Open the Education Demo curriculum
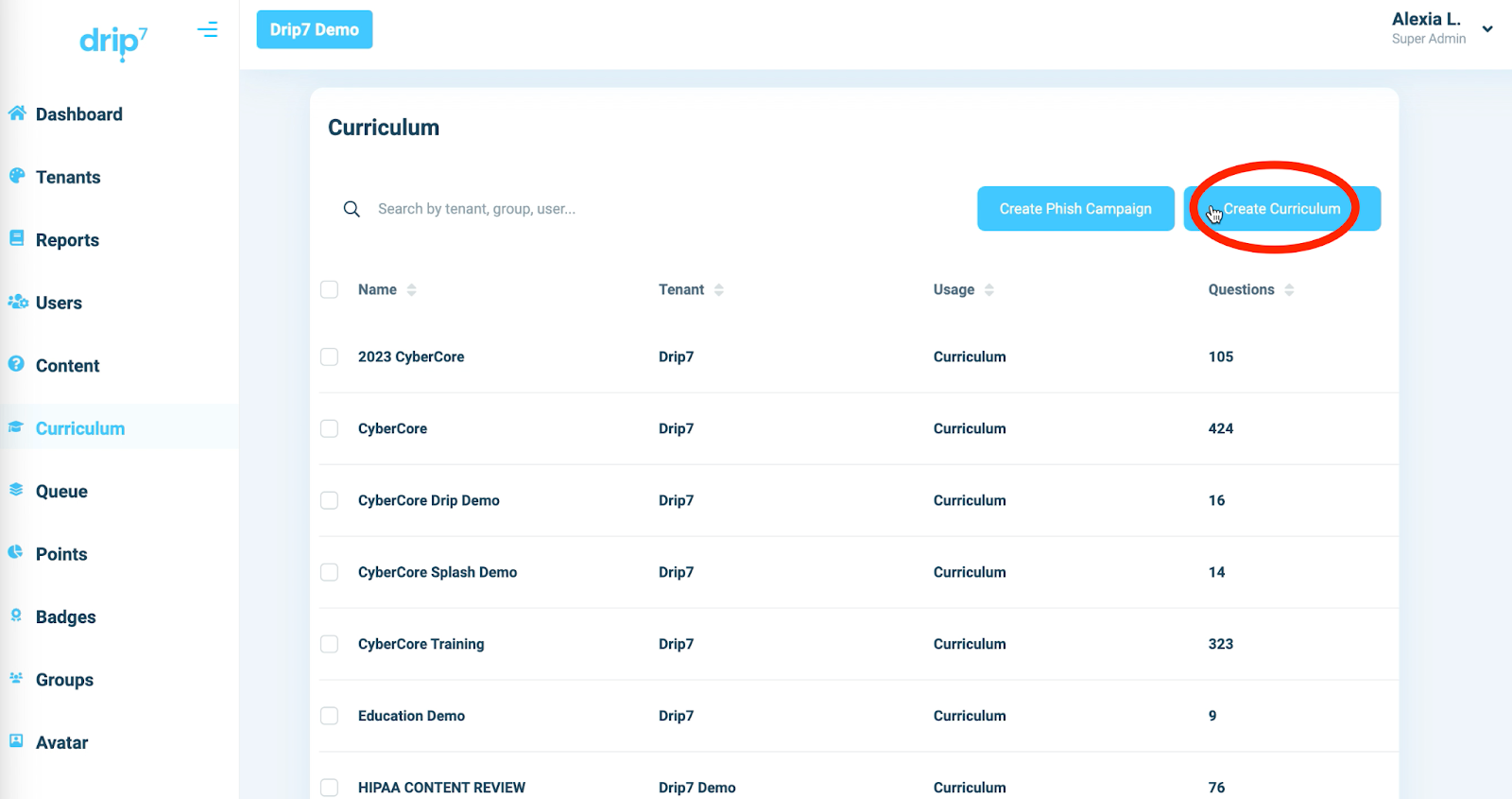1512x799 pixels. tap(411, 716)
